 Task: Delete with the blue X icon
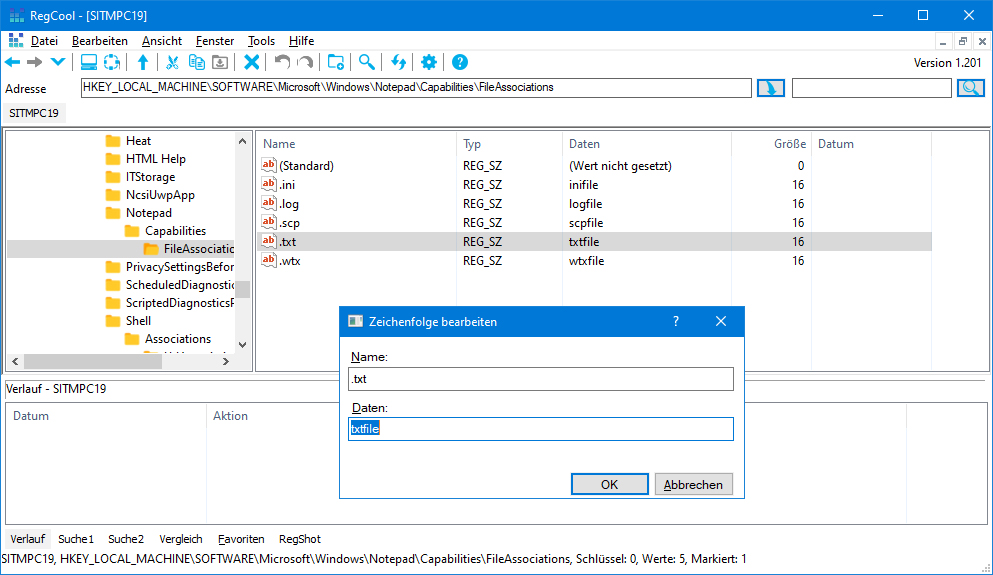click(x=251, y=62)
